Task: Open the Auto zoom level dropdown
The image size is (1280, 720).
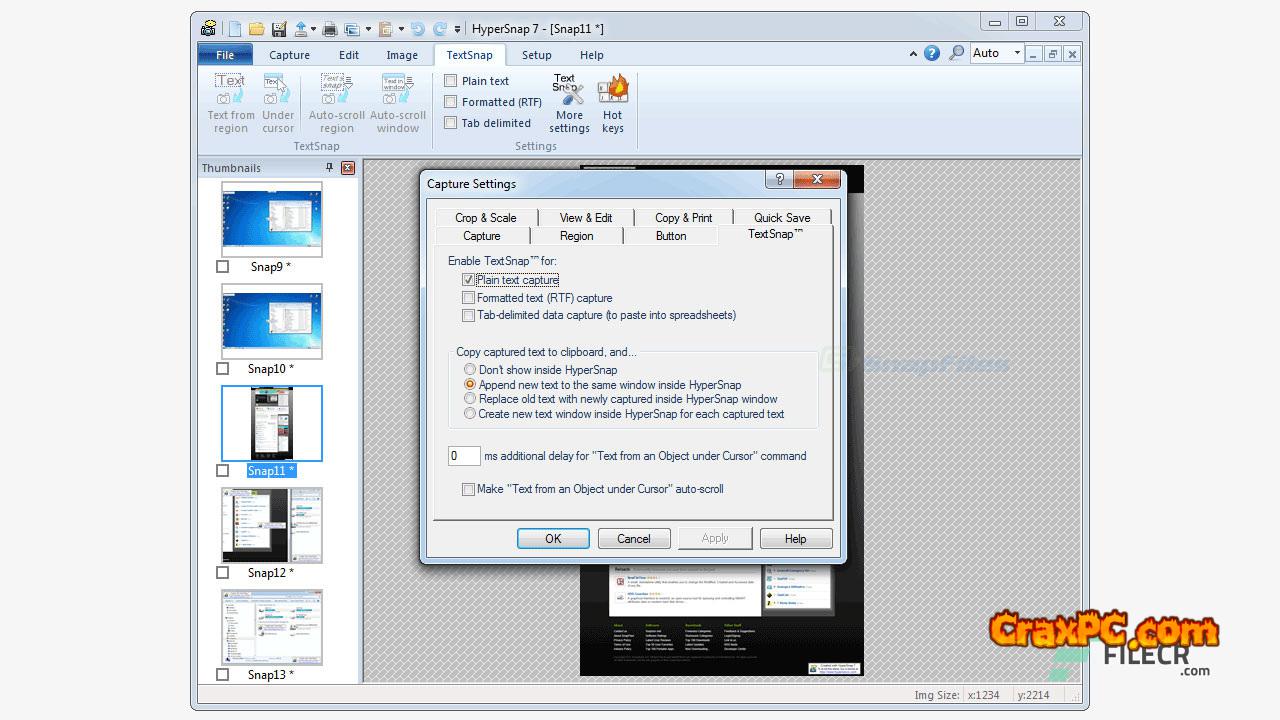Action: coord(1017,54)
